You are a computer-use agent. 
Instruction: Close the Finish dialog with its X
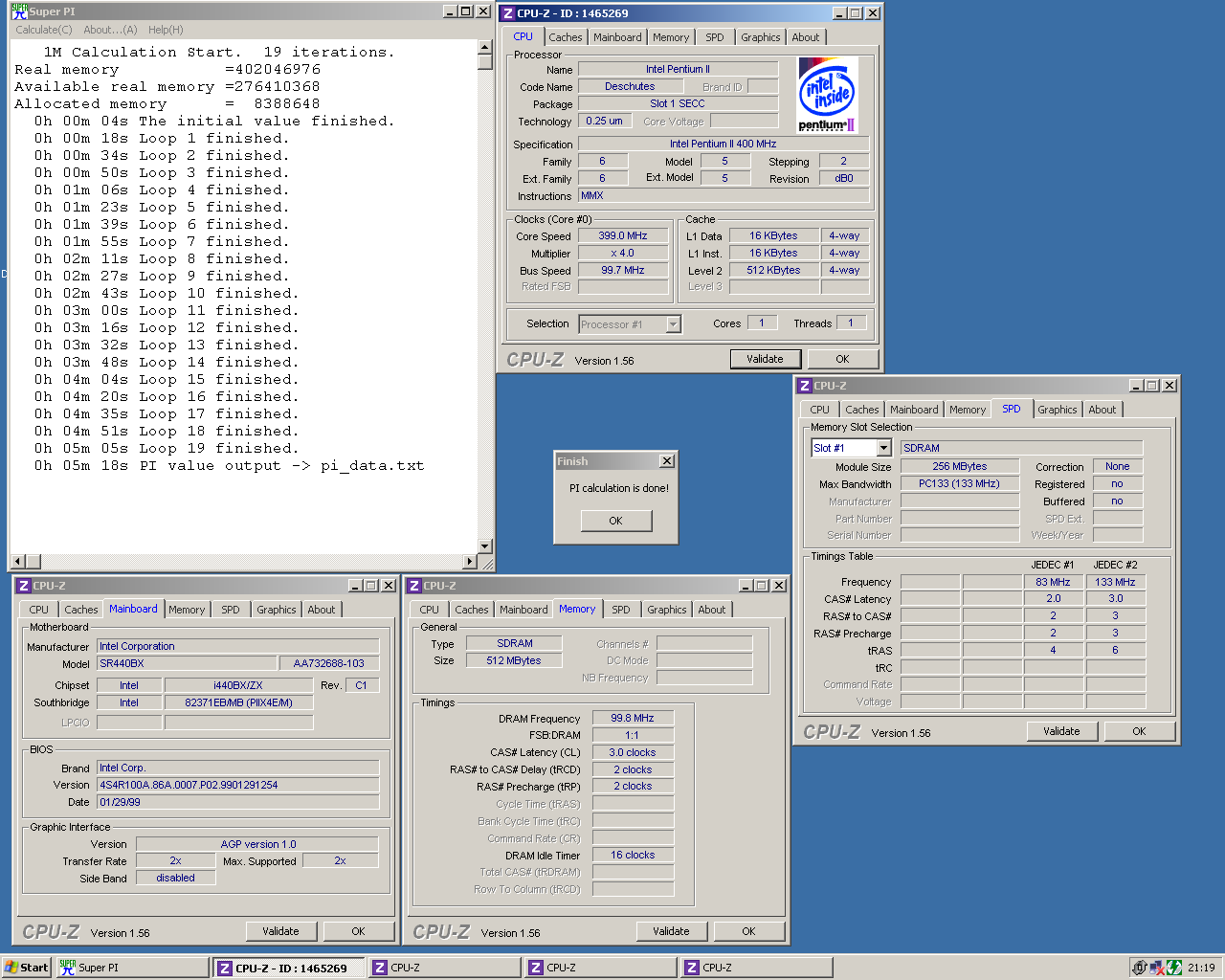point(667,461)
